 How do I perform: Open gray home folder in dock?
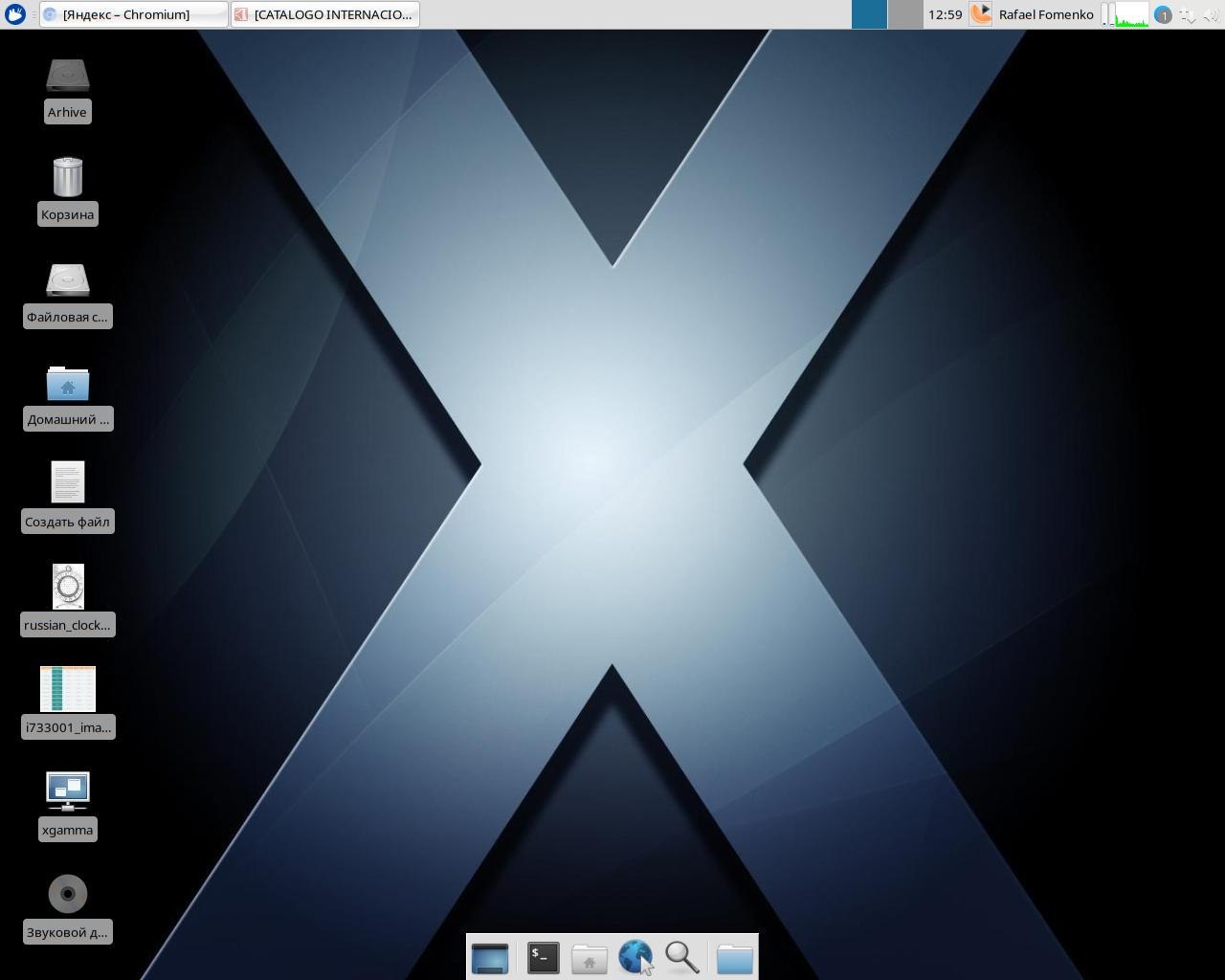pos(590,958)
